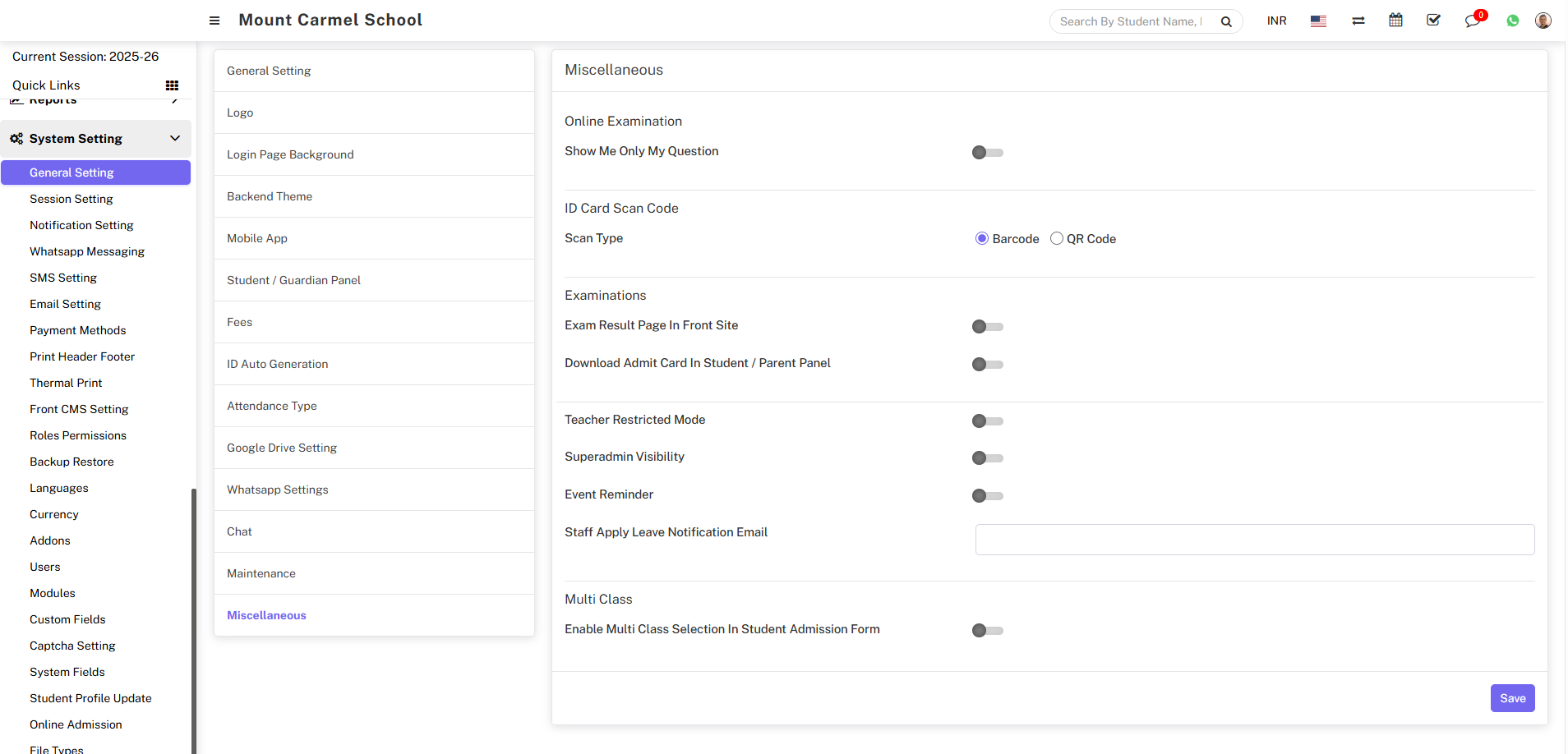Open the Attendance Type settings tab
The image size is (1568, 754).
272,406
